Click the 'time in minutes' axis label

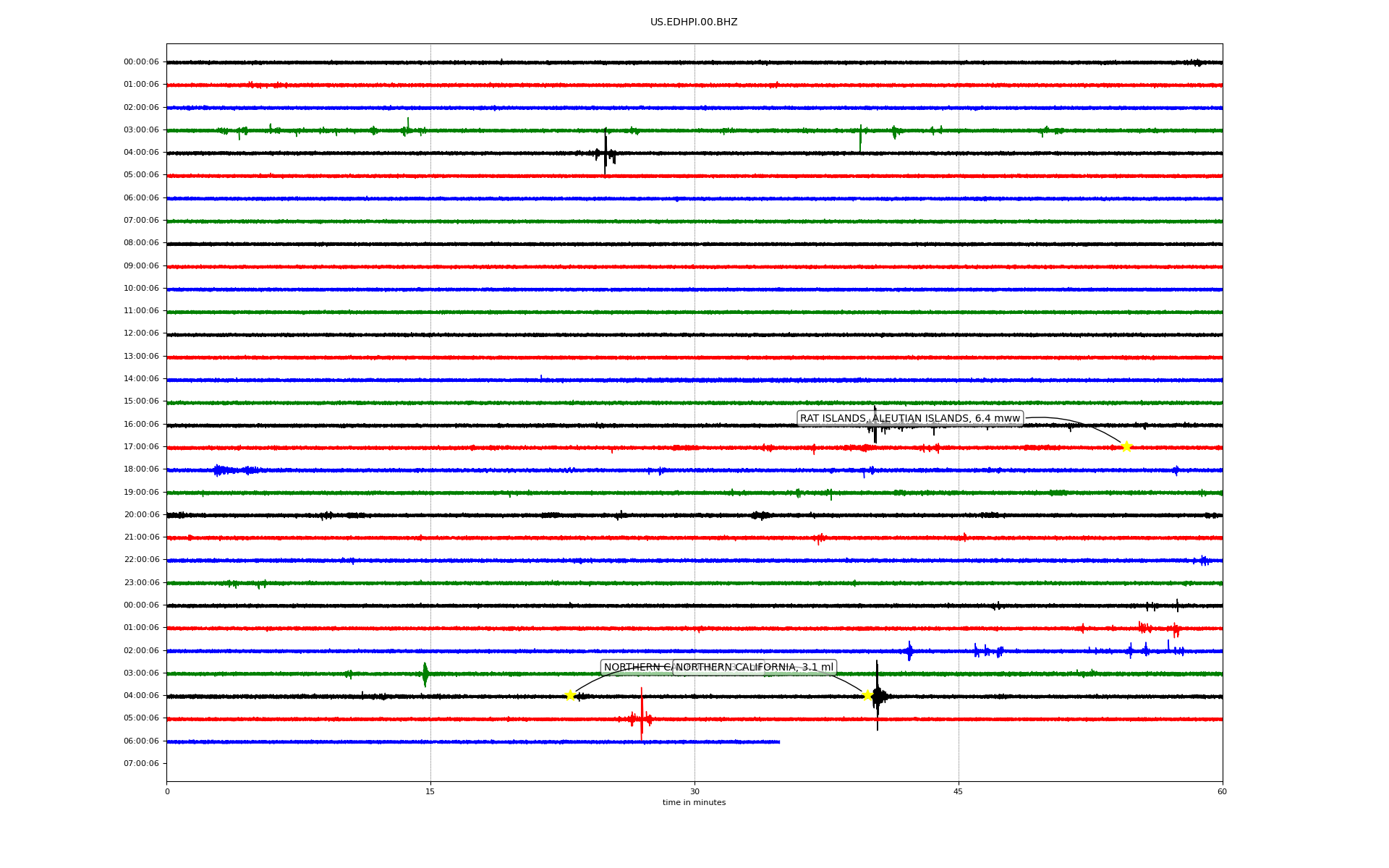pyautogui.click(x=693, y=803)
